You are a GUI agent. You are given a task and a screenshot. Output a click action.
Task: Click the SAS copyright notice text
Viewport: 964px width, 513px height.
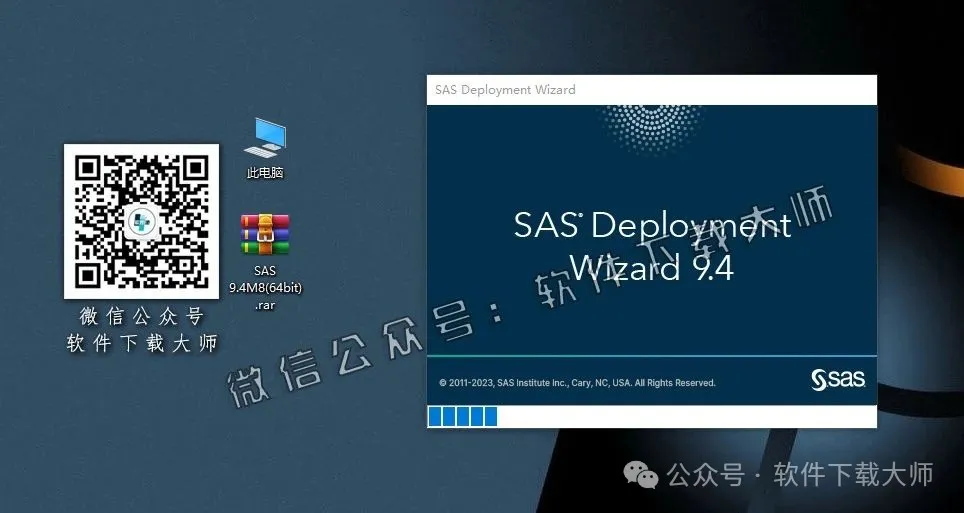[577, 383]
